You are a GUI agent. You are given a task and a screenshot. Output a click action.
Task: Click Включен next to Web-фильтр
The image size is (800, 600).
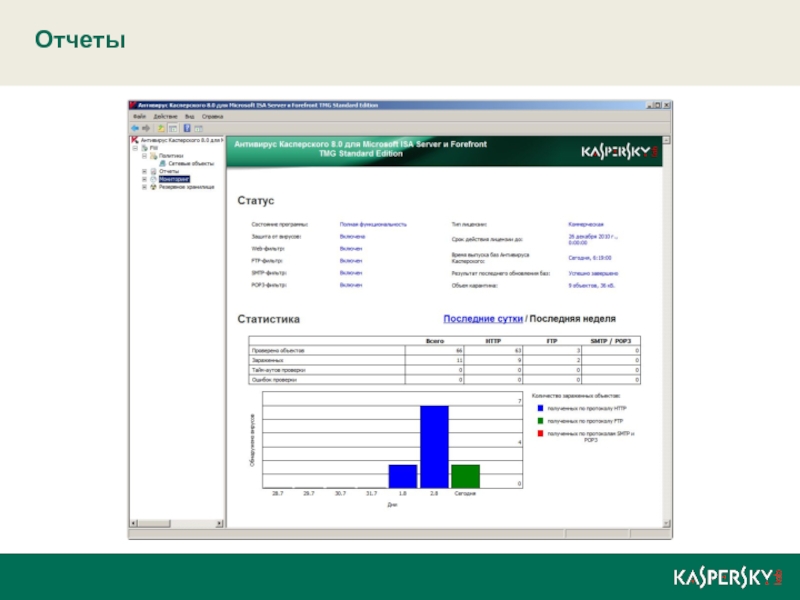coord(351,249)
